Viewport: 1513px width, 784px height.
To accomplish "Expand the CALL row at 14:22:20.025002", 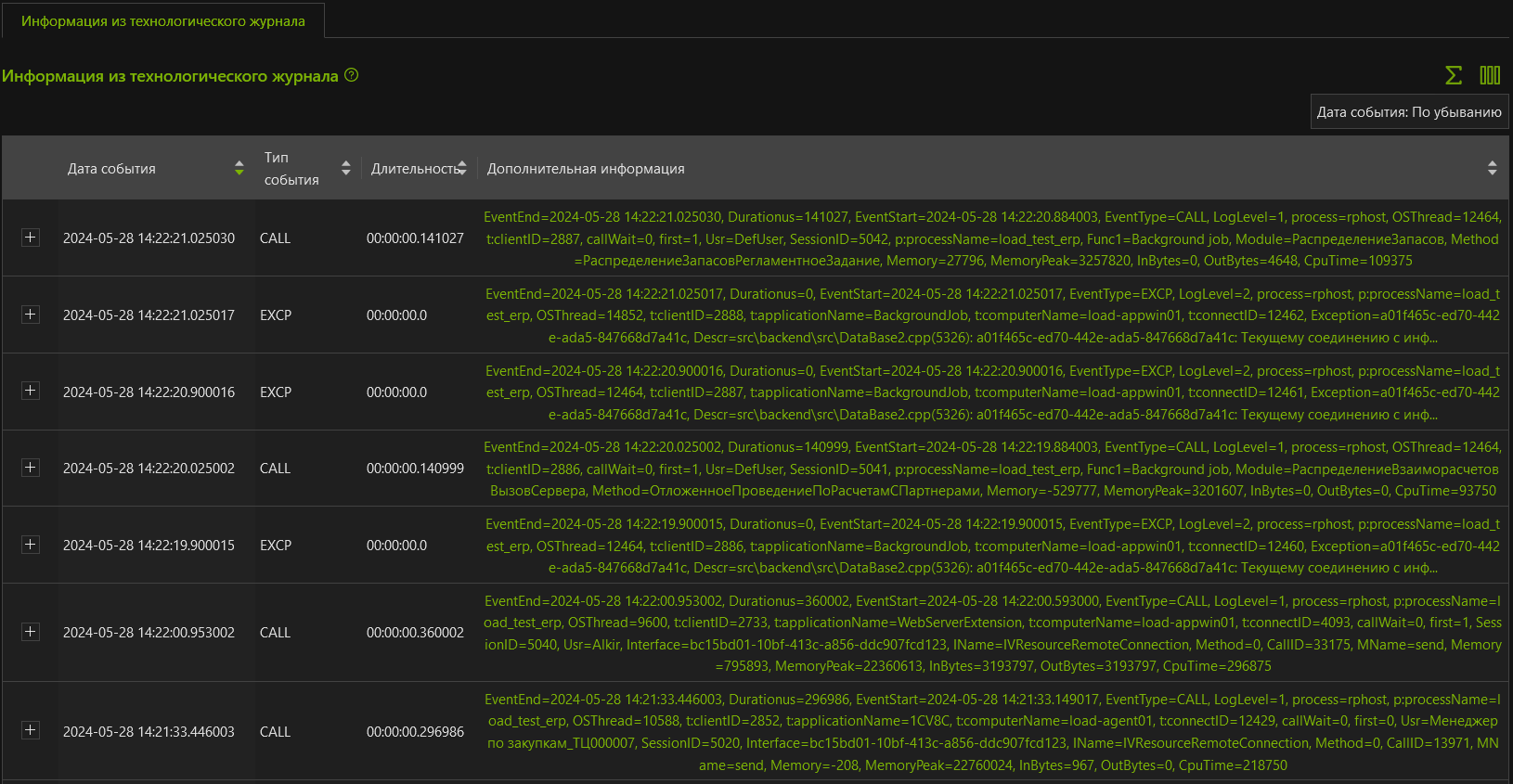I will tap(31, 468).
